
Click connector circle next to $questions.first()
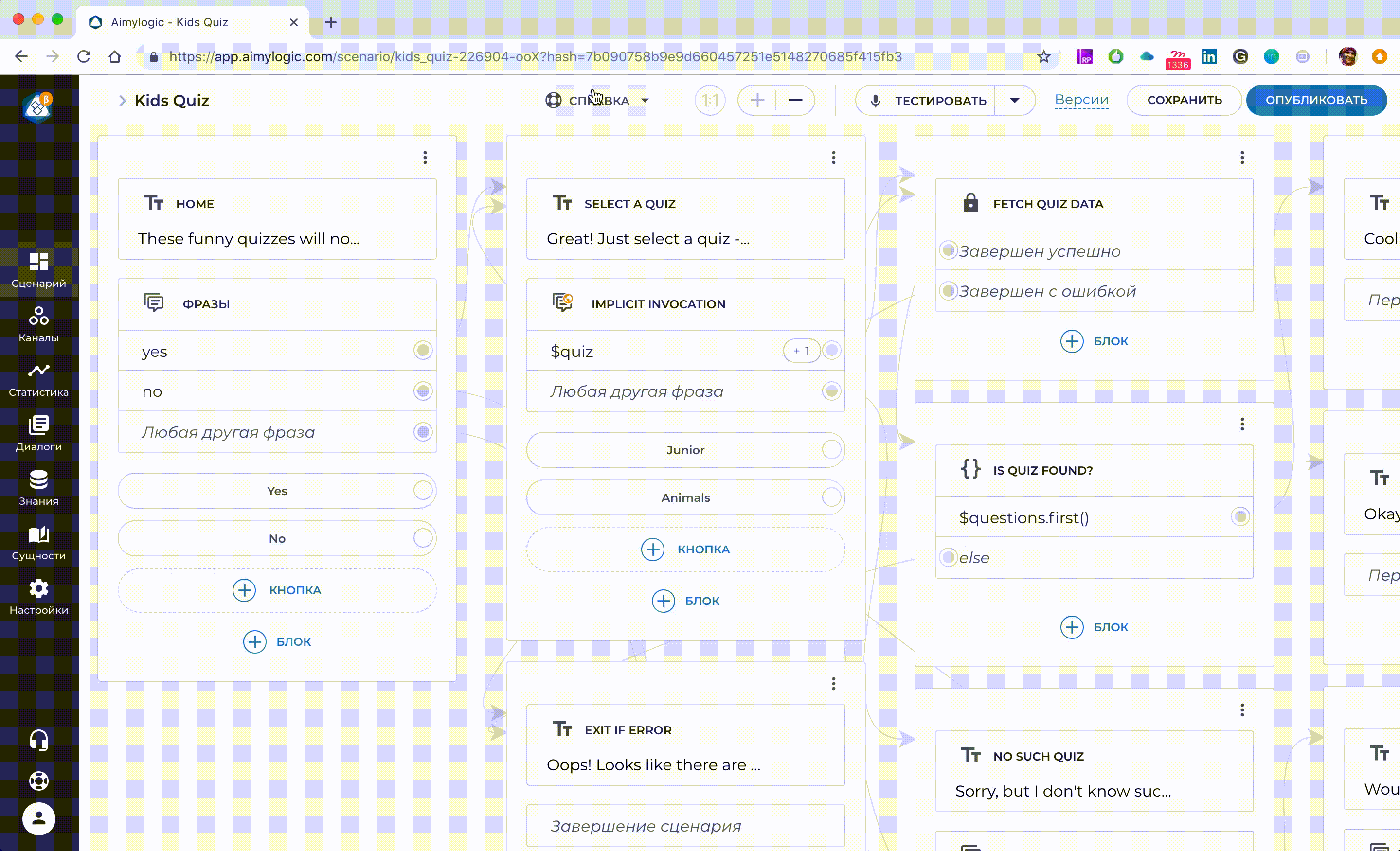1240,516
